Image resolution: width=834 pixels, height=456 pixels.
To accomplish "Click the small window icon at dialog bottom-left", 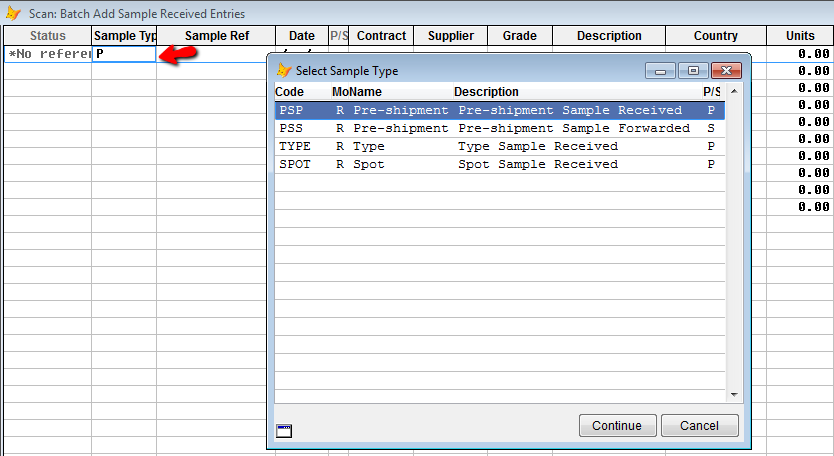I will click(284, 430).
